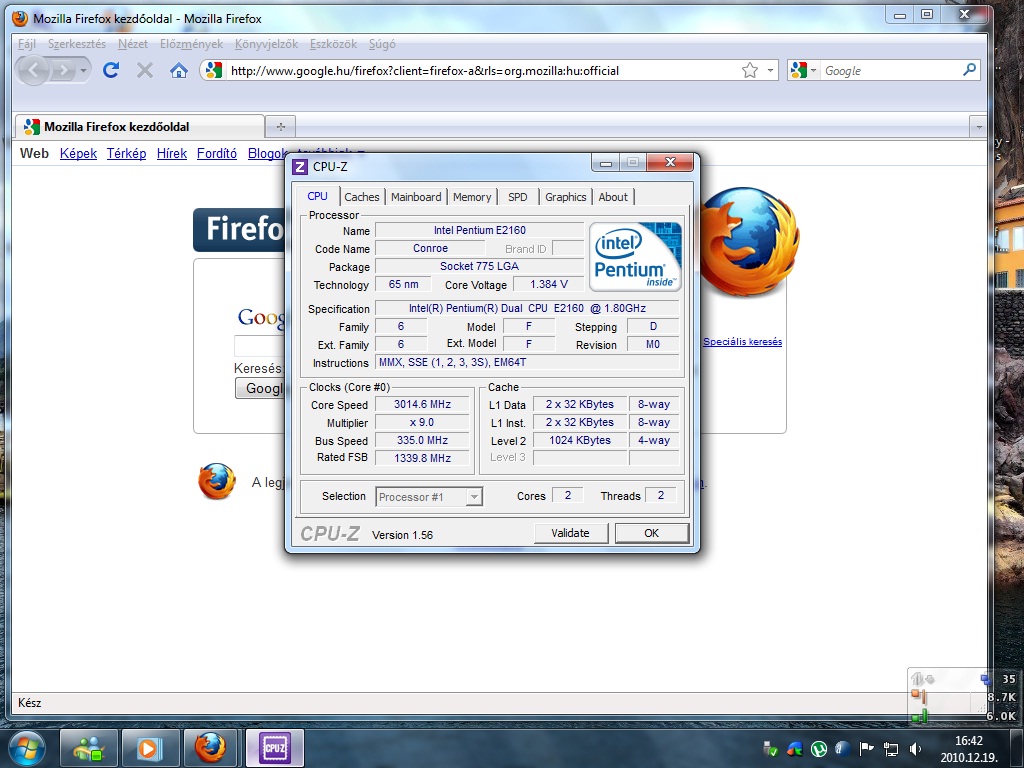The width and height of the screenshot is (1024, 768).
Task: Click the small Firefox icon below search box
Action: tap(217, 481)
